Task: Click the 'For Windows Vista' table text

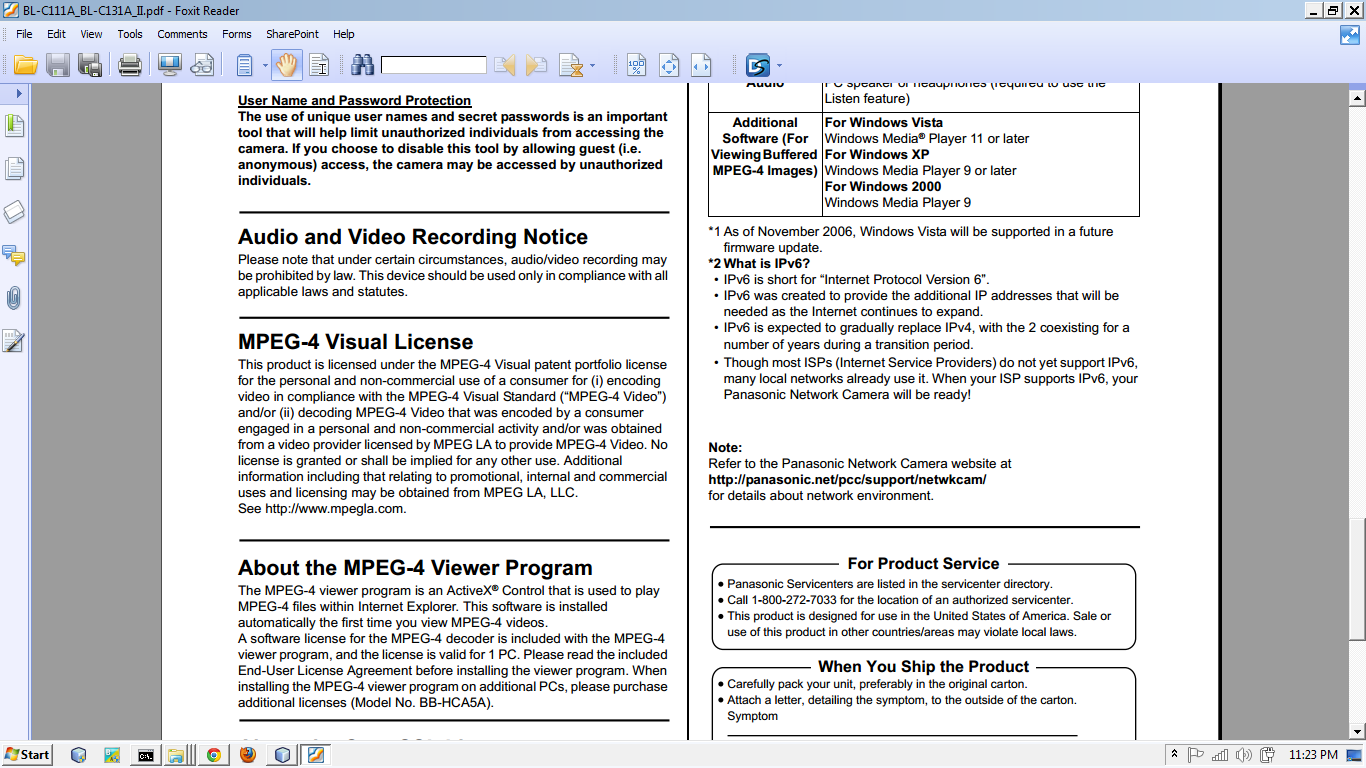Action: tap(884, 122)
